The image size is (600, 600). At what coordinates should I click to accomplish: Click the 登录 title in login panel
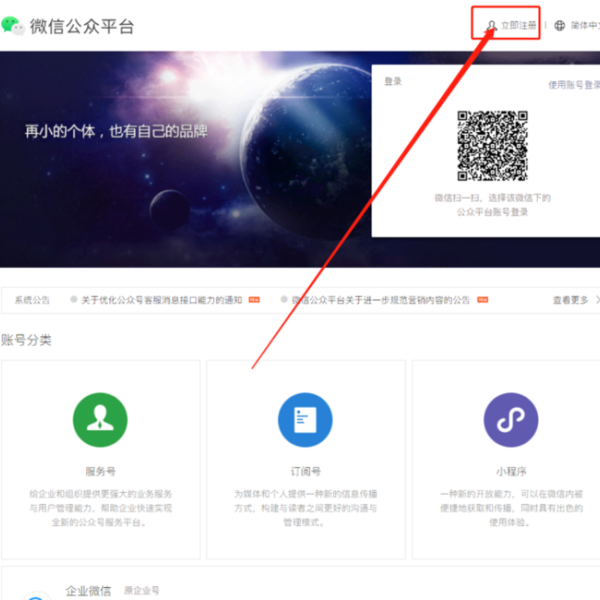click(x=393, y=81)
